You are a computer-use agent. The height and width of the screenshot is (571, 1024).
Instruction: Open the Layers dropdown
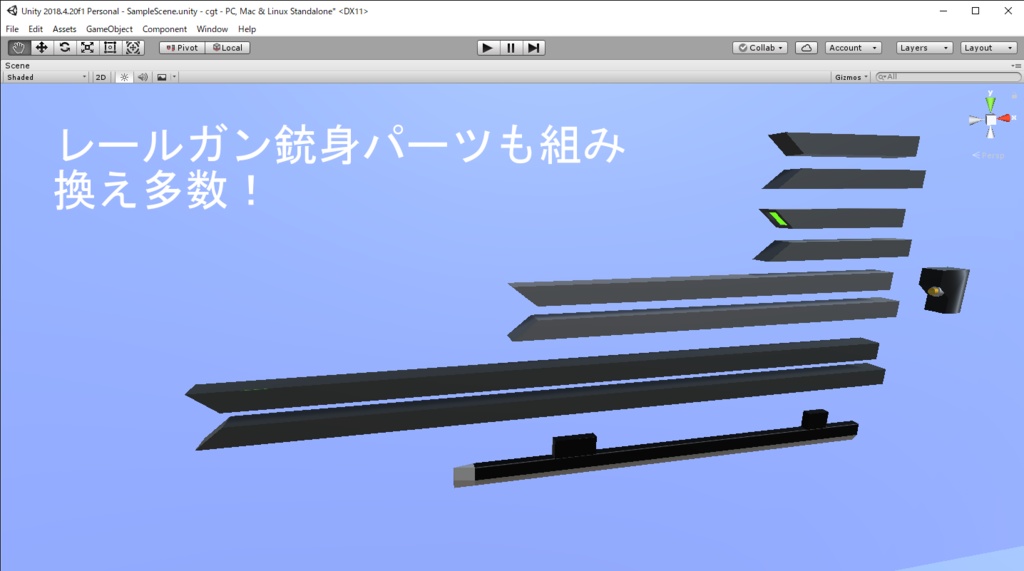(923, 48)
